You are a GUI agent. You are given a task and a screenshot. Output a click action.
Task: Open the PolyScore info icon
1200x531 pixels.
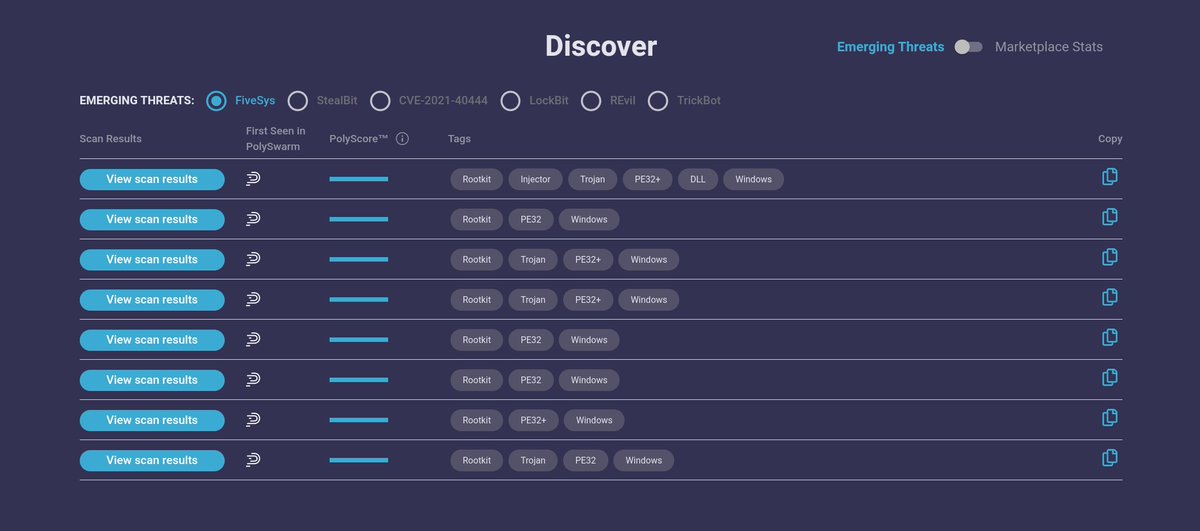click(x=402, y=139)
